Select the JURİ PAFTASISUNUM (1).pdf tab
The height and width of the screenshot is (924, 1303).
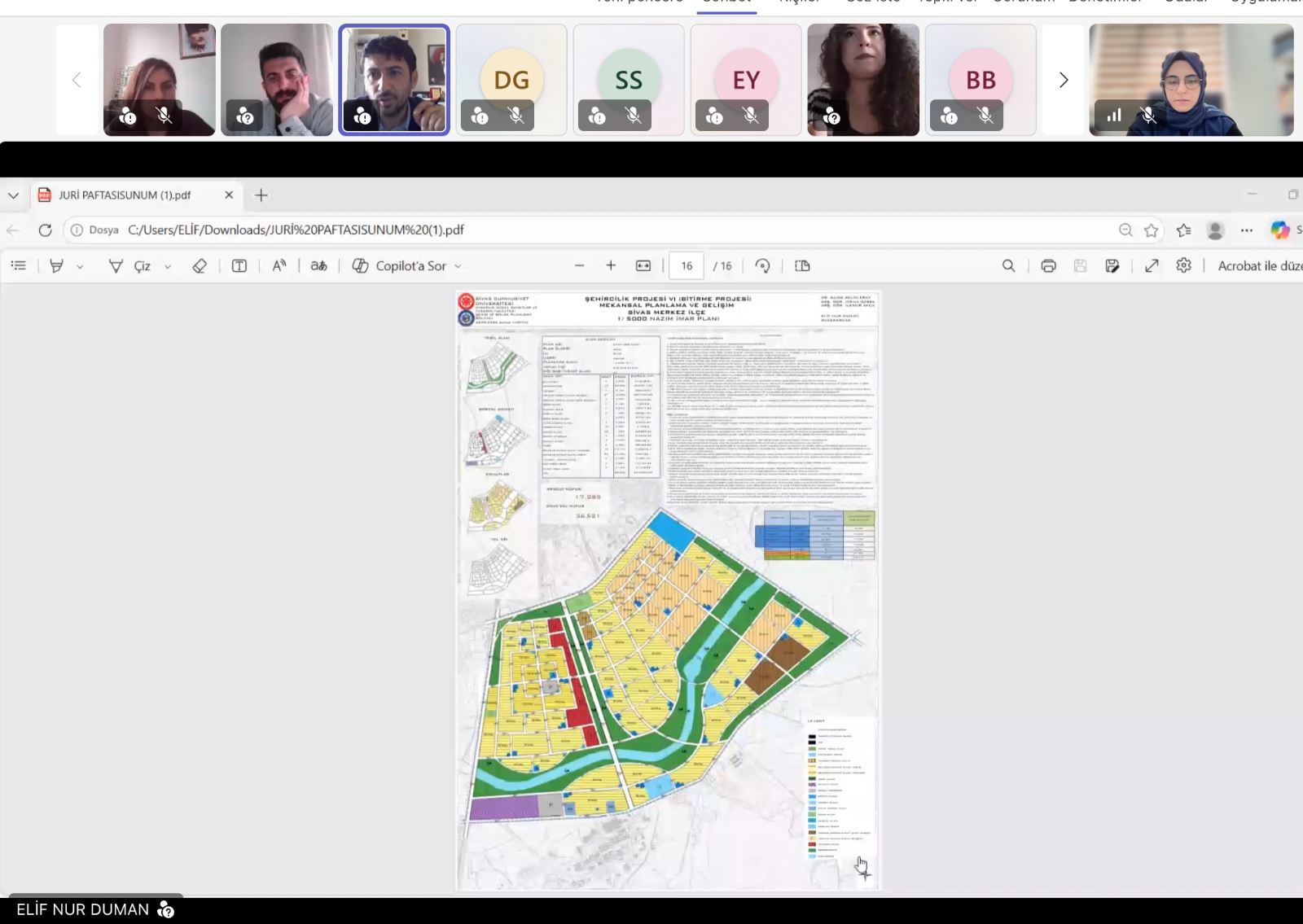[125, 195]
